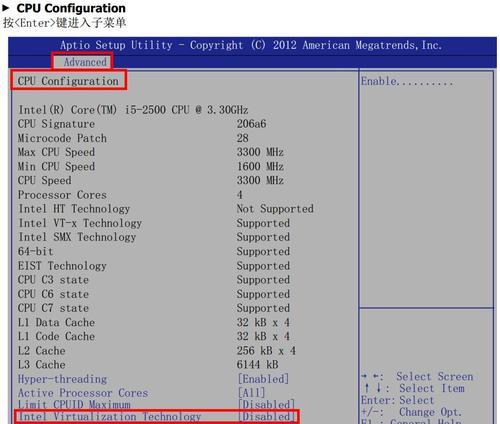Click the Select Screen key hint
The height and width of the screenshot is (424, 500).
(x=417, y=377)
